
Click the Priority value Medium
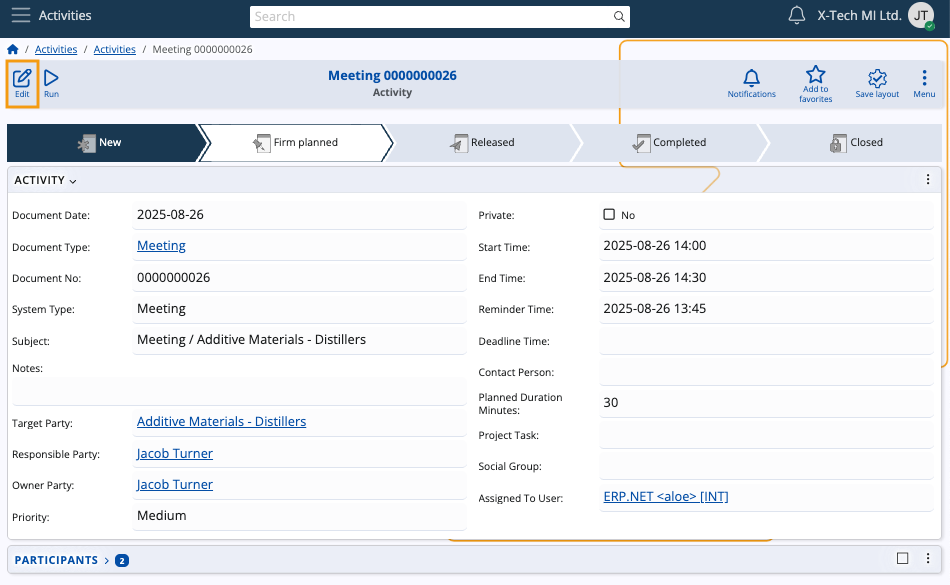[x=162, y=515]
